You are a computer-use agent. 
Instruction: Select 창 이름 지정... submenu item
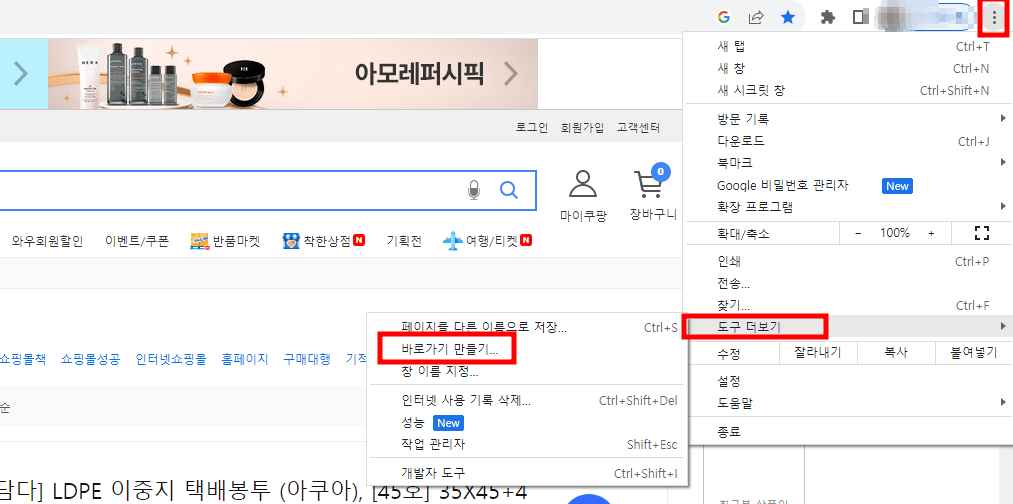click(x=528, y=372)
